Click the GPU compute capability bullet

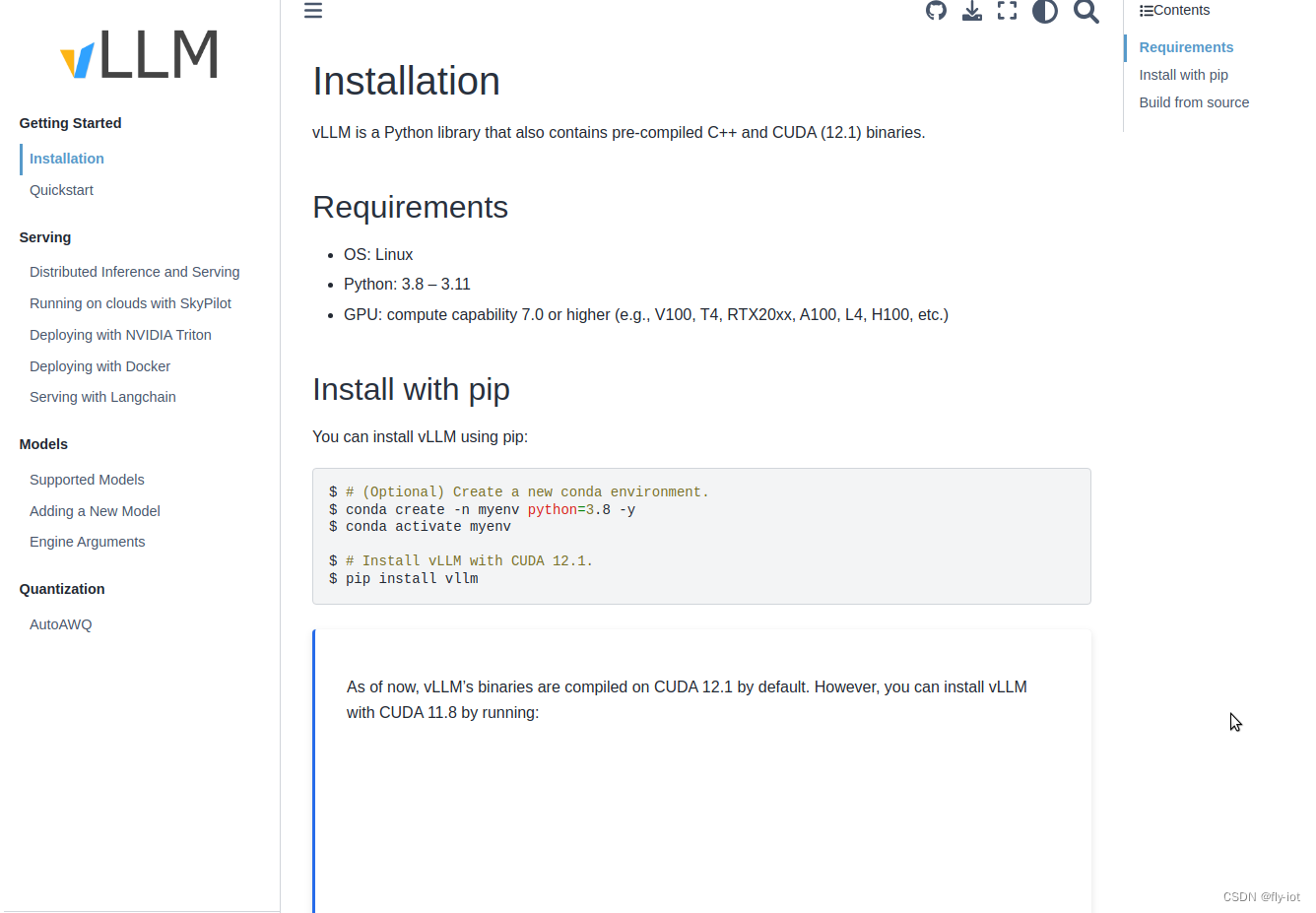coord(646,314)
